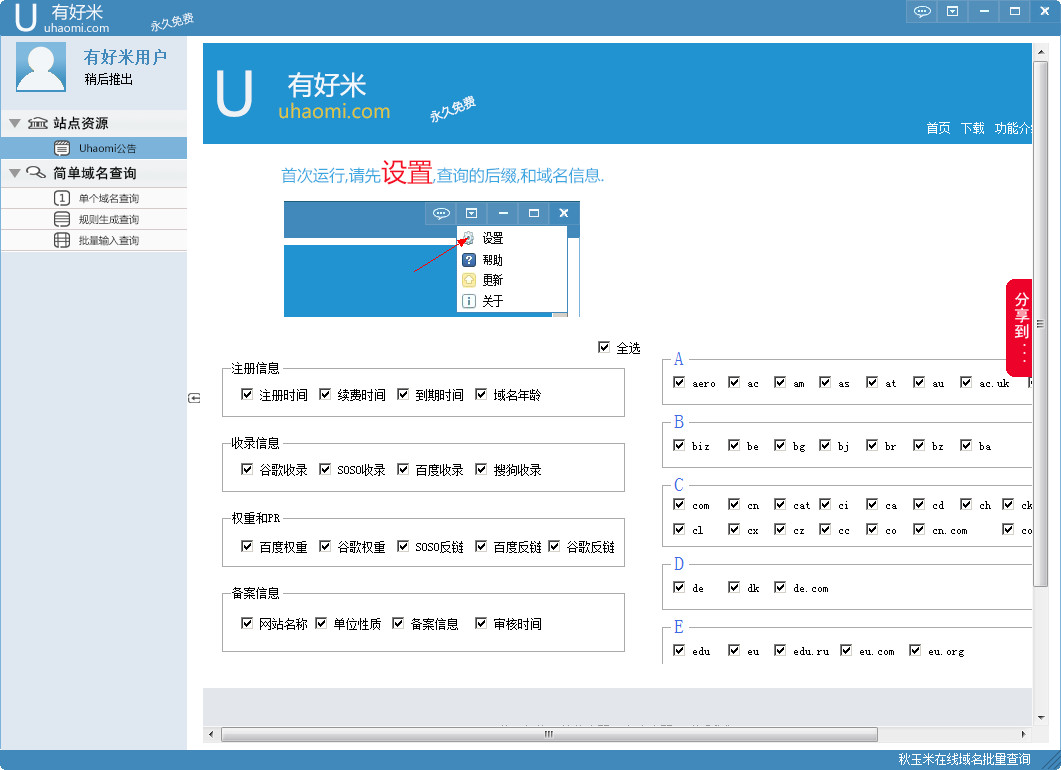Toggle 审核时间 checkbox
Viewport: 1061px width, 770px height.
pyautogui.click(x=481, y=623)
